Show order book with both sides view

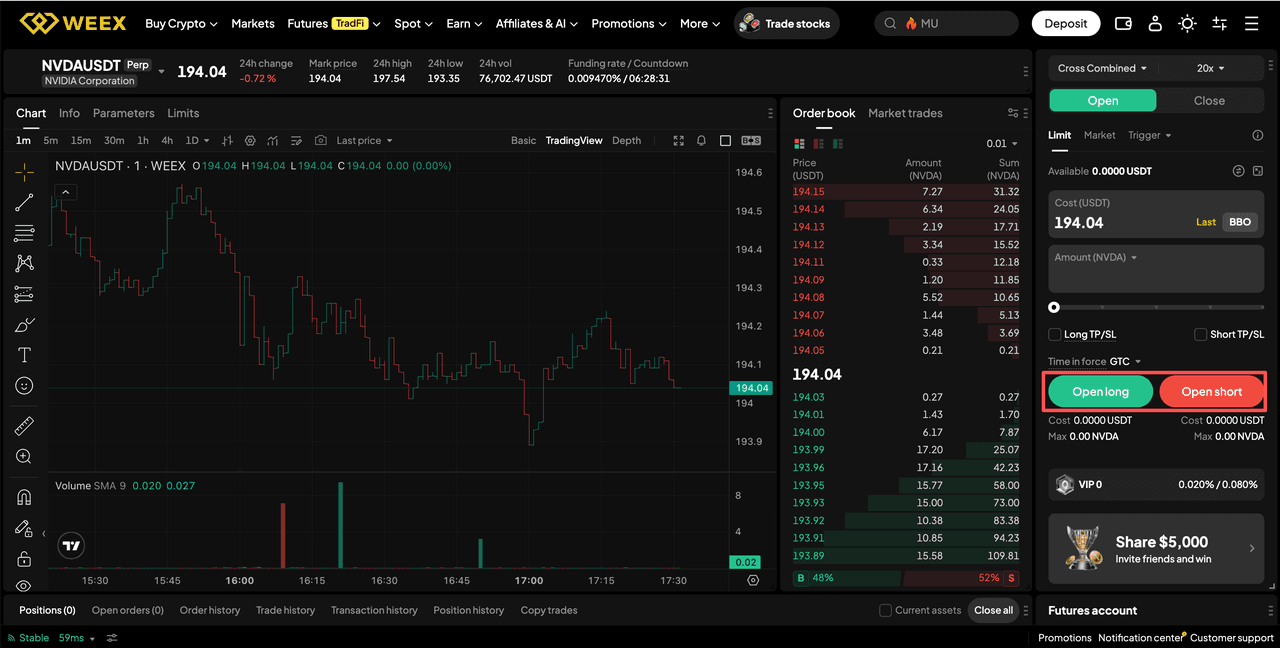pos(799,144)
